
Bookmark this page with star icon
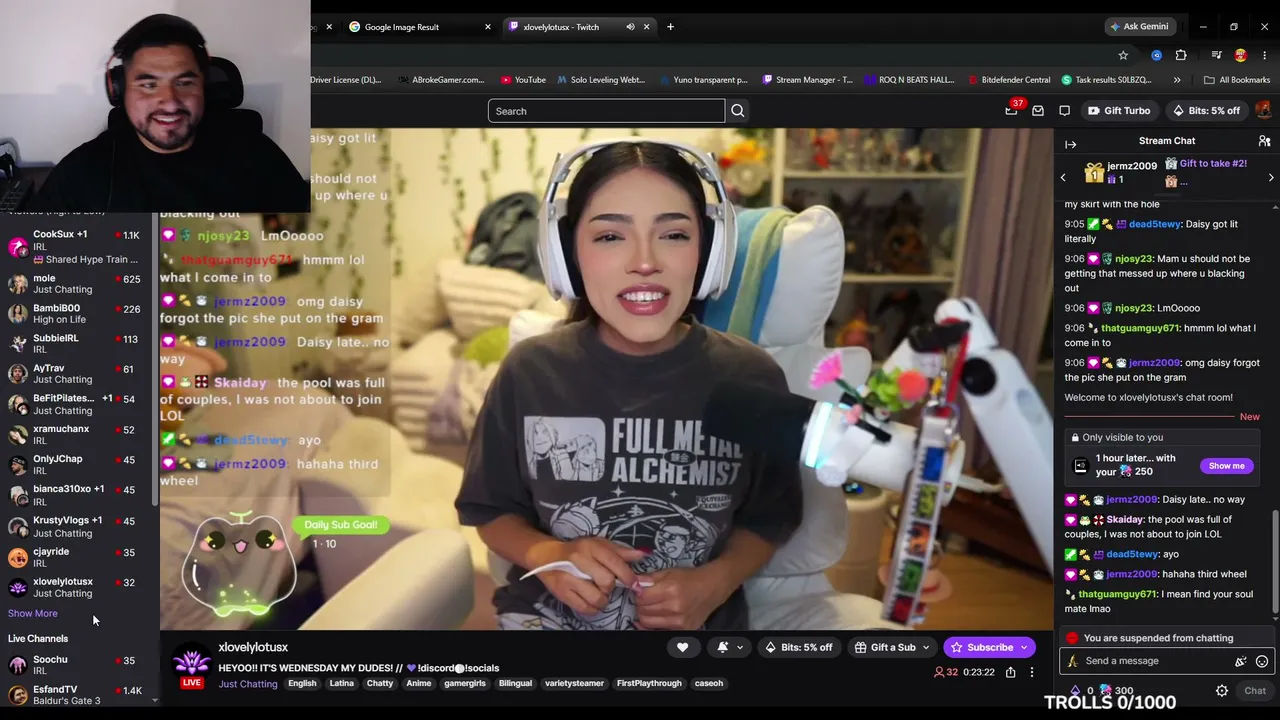pyautogui.click(x=1123, y=55)
